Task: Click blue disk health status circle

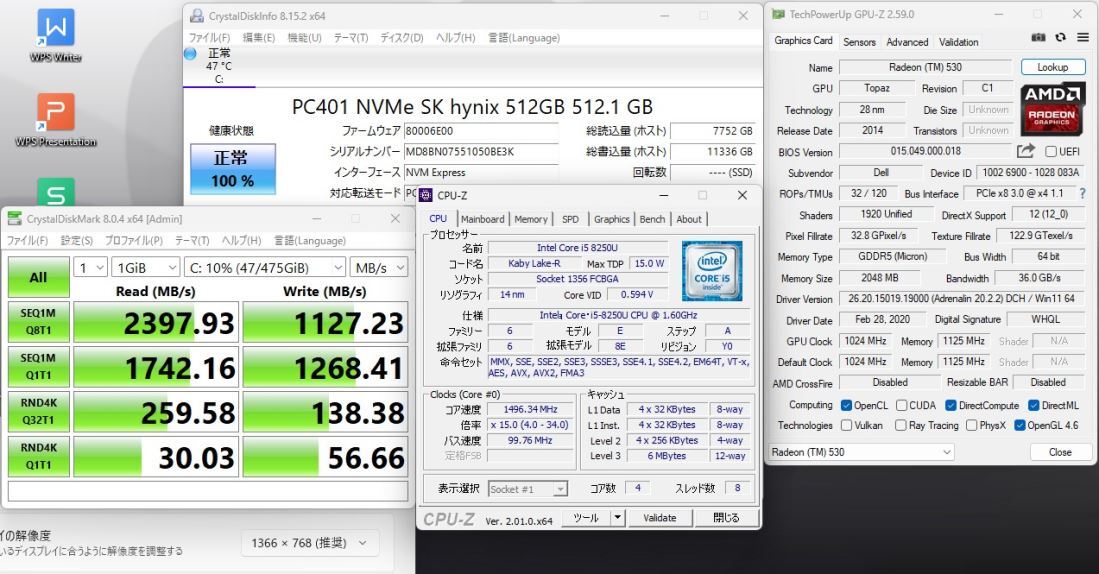Action: click(190, 53)
